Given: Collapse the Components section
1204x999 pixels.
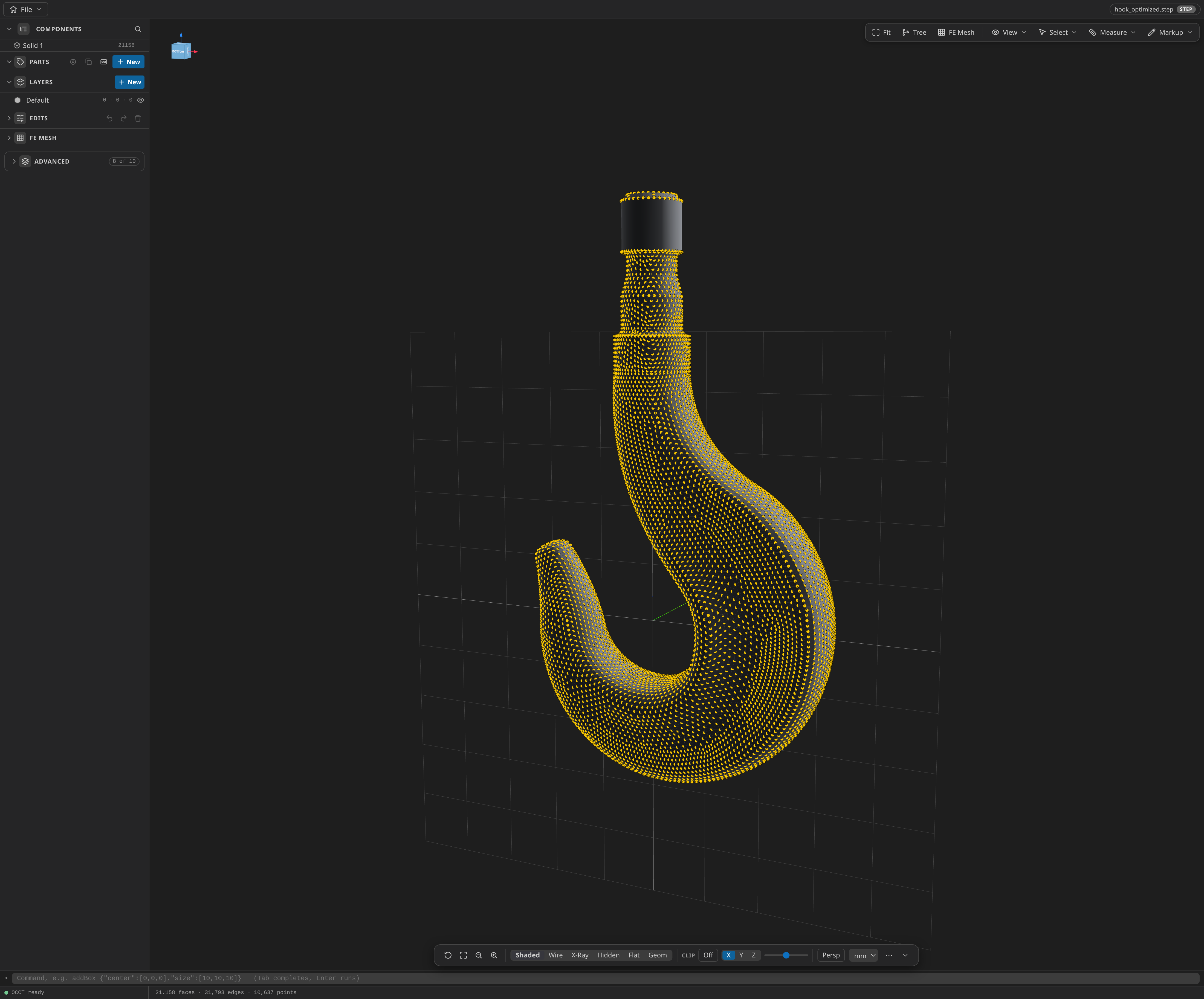Looking at the screenshot, I should pyautogui.click(x=9, y=29).
